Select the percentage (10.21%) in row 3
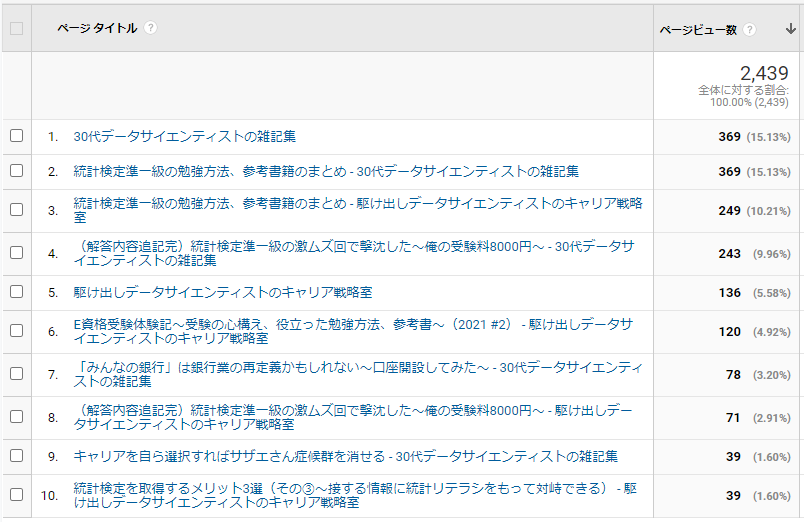 tap(769, 211)
